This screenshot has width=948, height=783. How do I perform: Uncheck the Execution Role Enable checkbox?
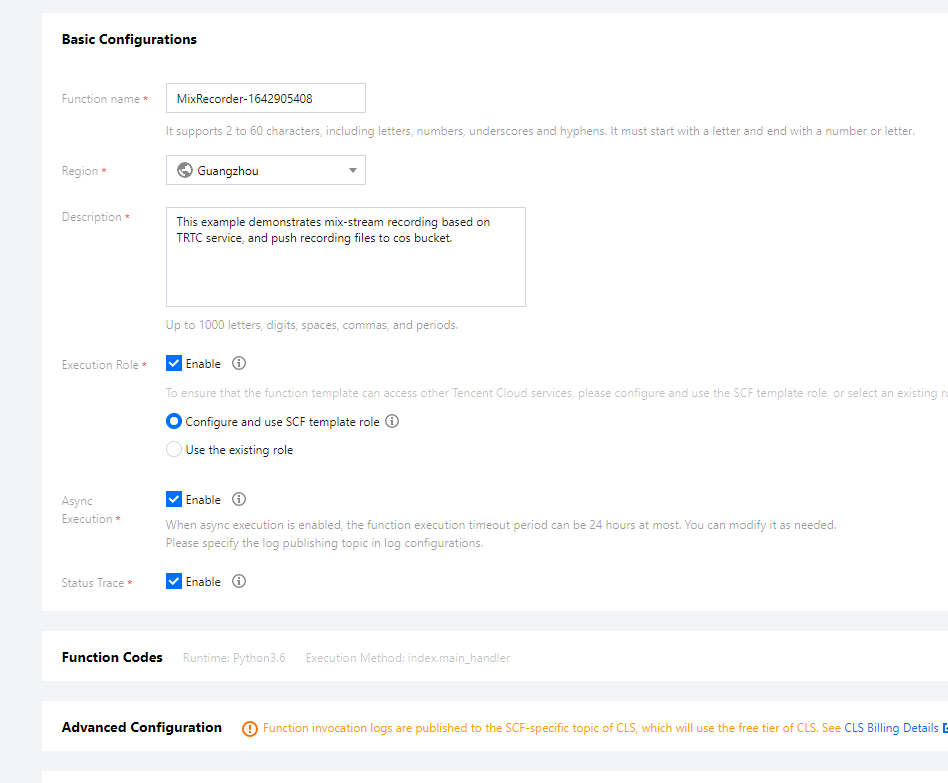click(174, 364)
